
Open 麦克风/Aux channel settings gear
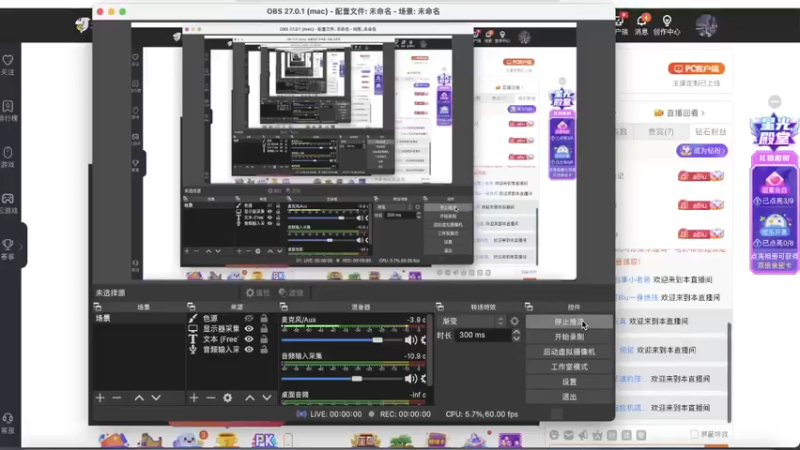[x=423, y=340]
